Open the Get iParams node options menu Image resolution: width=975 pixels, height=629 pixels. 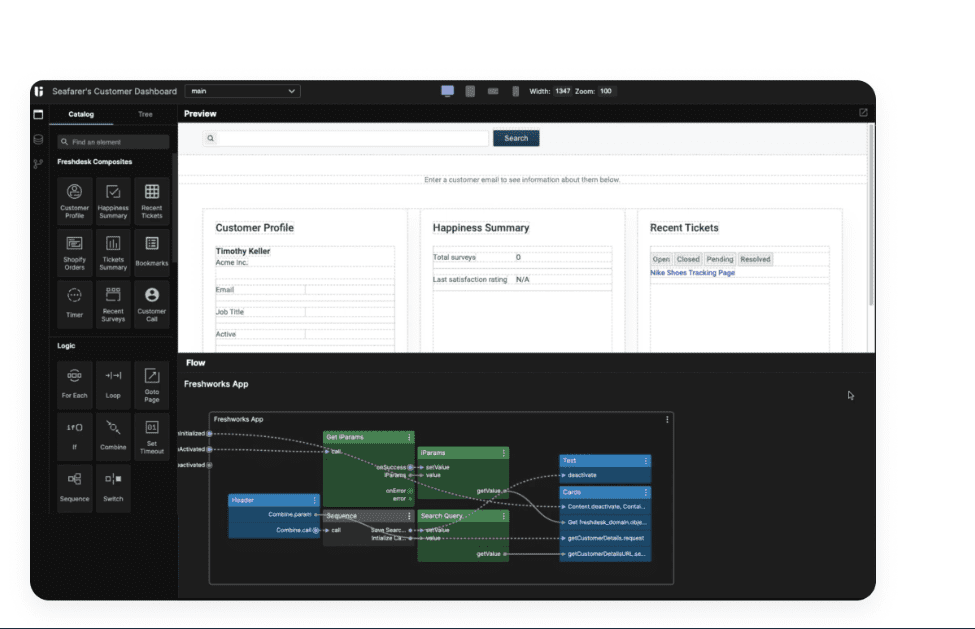point(409,438)
